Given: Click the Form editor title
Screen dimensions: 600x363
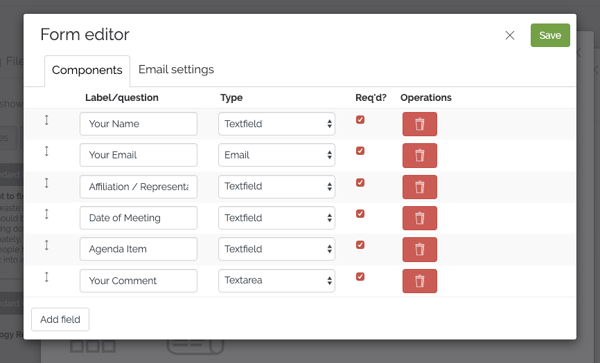Looking at the screenshot, I should point(85,34).
